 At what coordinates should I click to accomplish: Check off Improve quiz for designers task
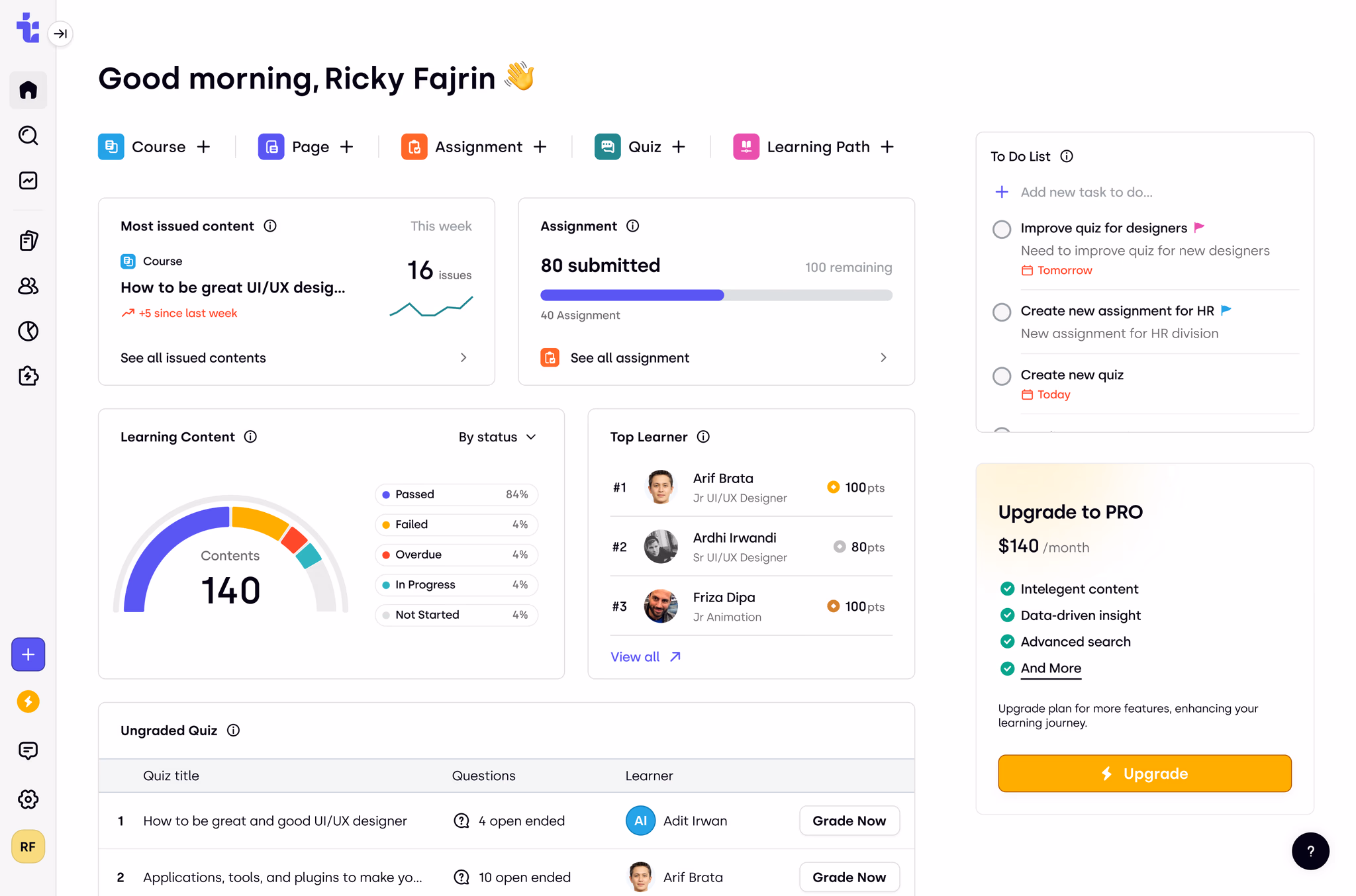click(x=1002, y=229)
